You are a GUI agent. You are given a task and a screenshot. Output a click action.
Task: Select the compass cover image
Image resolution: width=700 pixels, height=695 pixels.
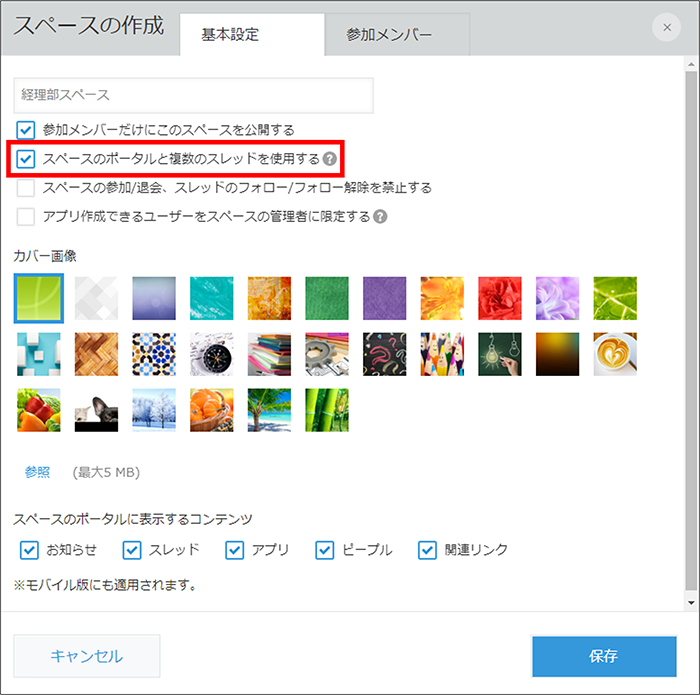pos(212,354)
